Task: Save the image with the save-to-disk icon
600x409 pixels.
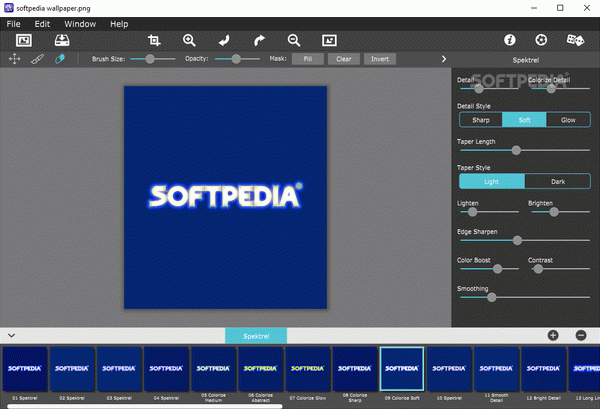Action: click(62, 40)
